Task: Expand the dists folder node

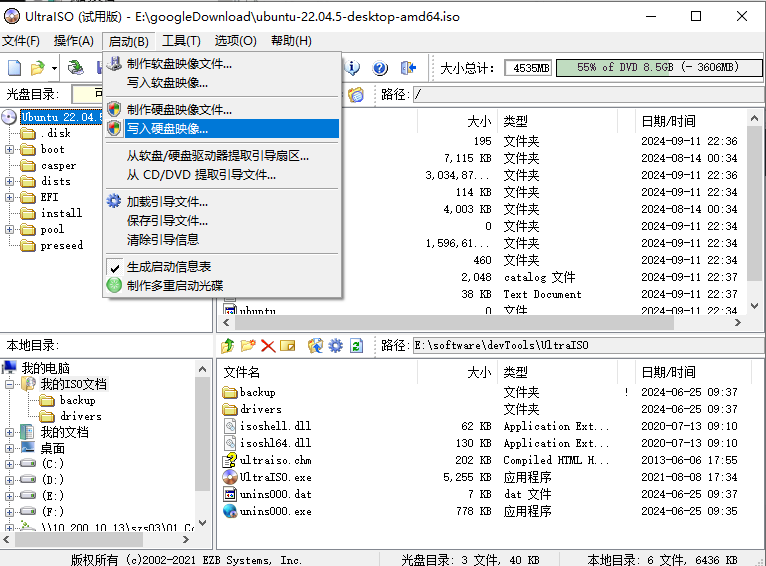Action: tap(9, 181)
